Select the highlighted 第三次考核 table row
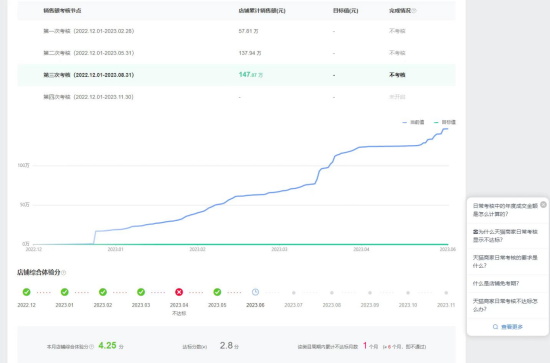Viewport: 550px width, 363px height. (236, 75)
